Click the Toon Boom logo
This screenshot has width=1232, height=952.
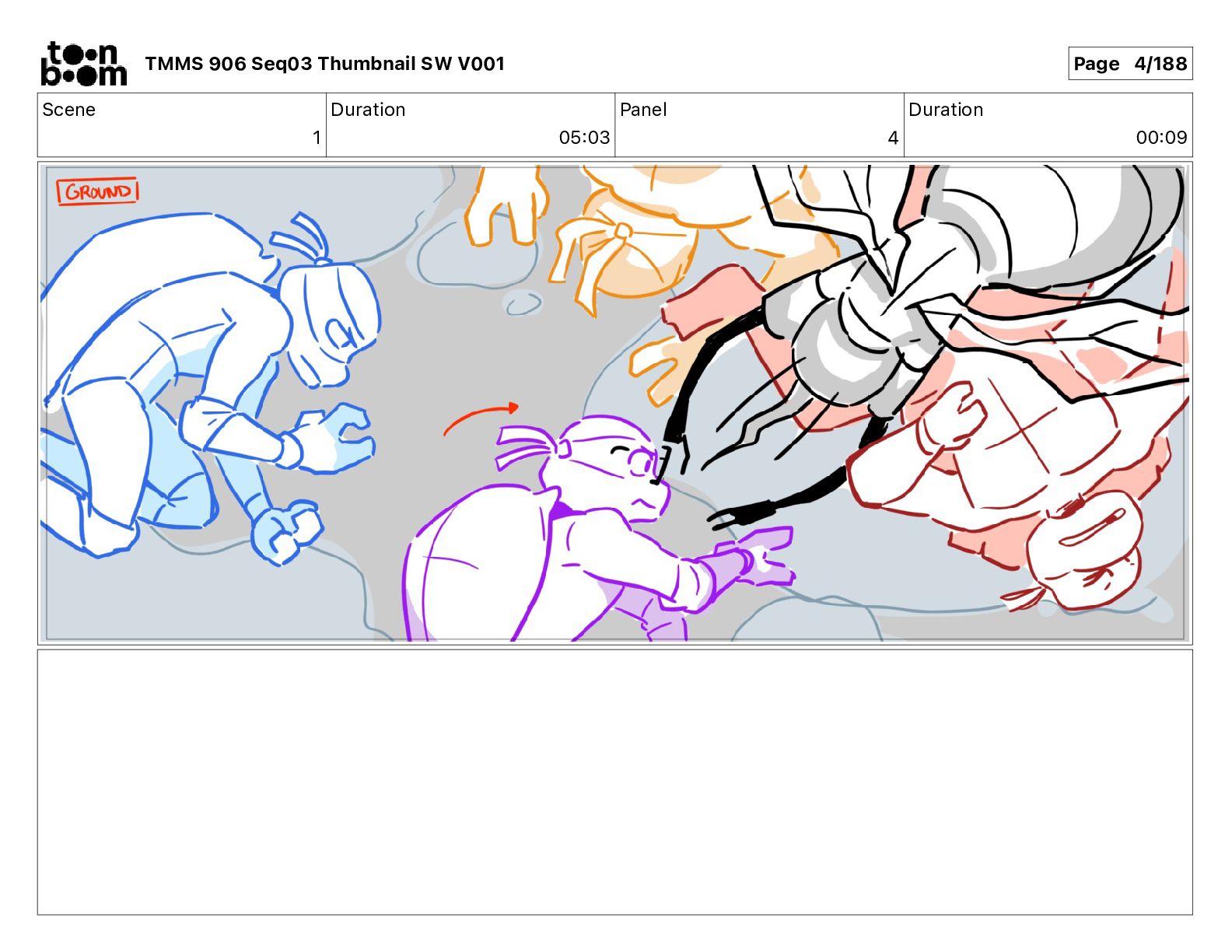tap(84, 64)
